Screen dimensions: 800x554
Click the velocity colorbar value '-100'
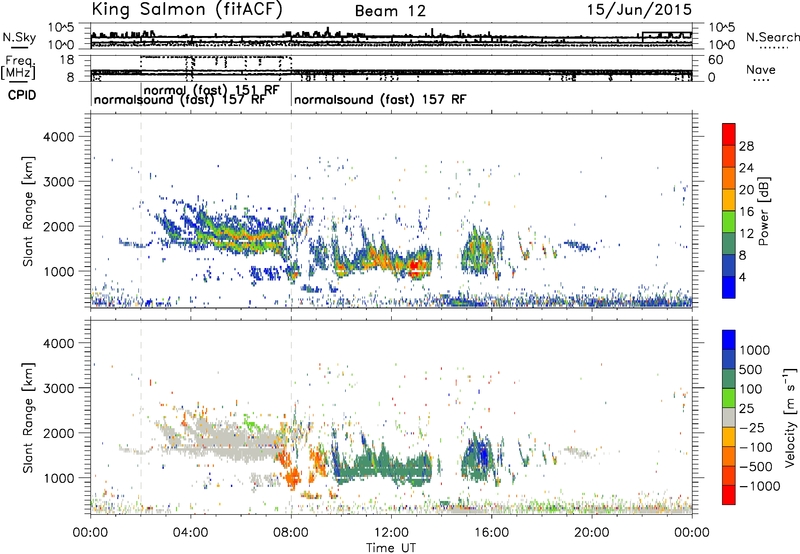(x=756, y=447)
